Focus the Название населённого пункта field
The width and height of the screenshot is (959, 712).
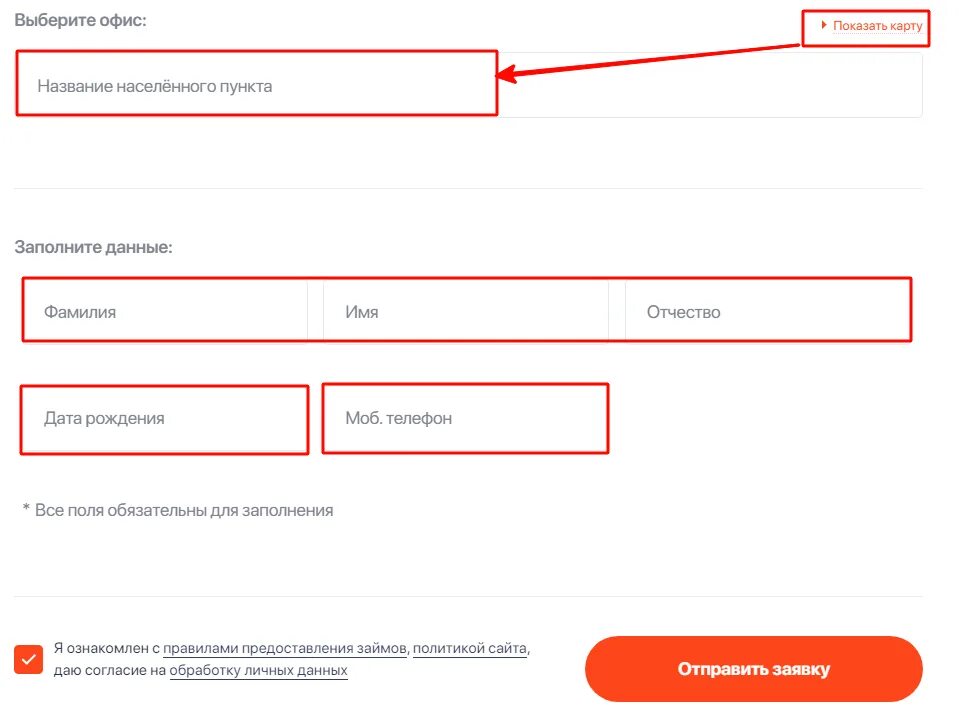click(468, 85)
